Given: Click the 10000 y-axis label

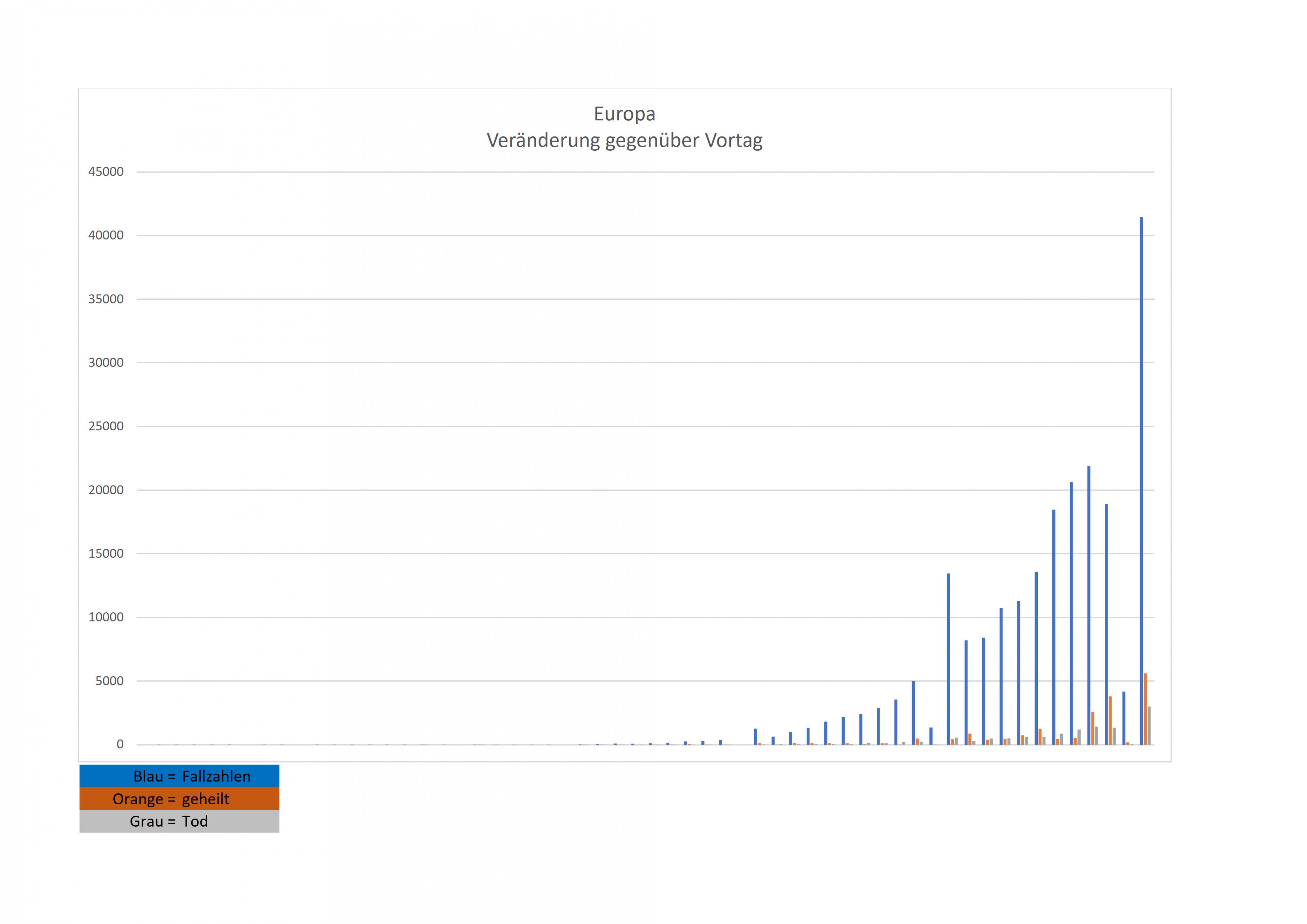Looking at the screenshot, I should coord(106,617).
